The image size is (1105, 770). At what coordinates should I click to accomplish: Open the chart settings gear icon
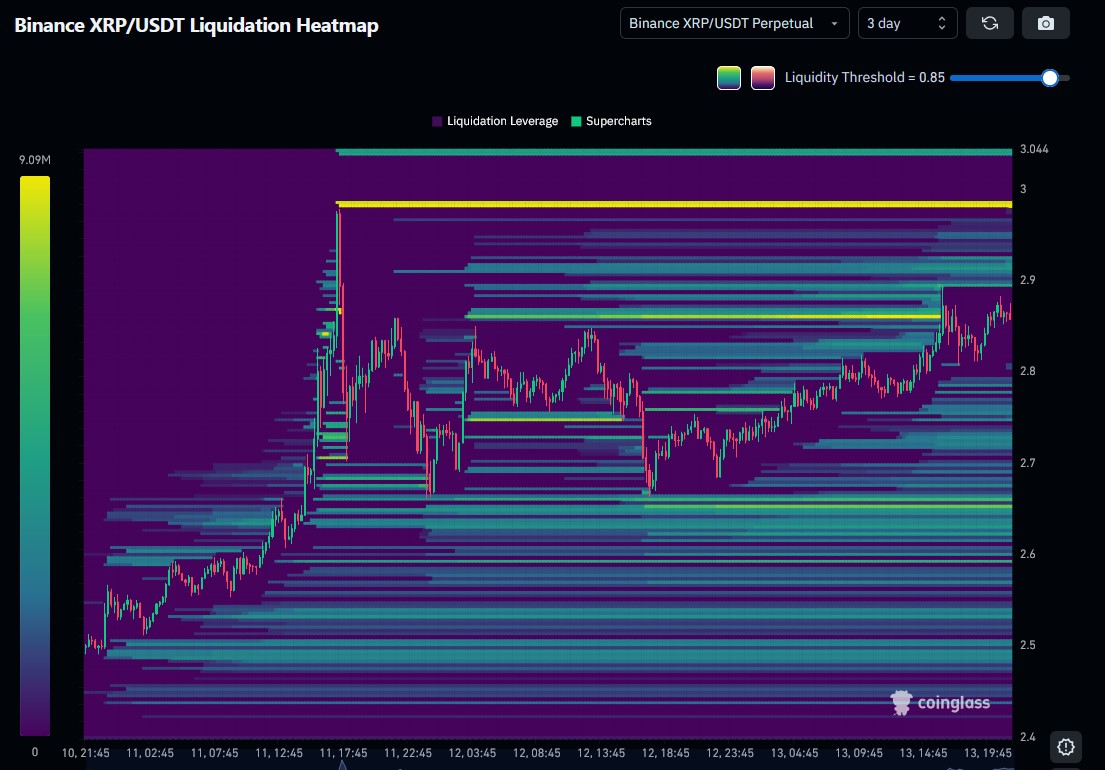coord(1066,747)
